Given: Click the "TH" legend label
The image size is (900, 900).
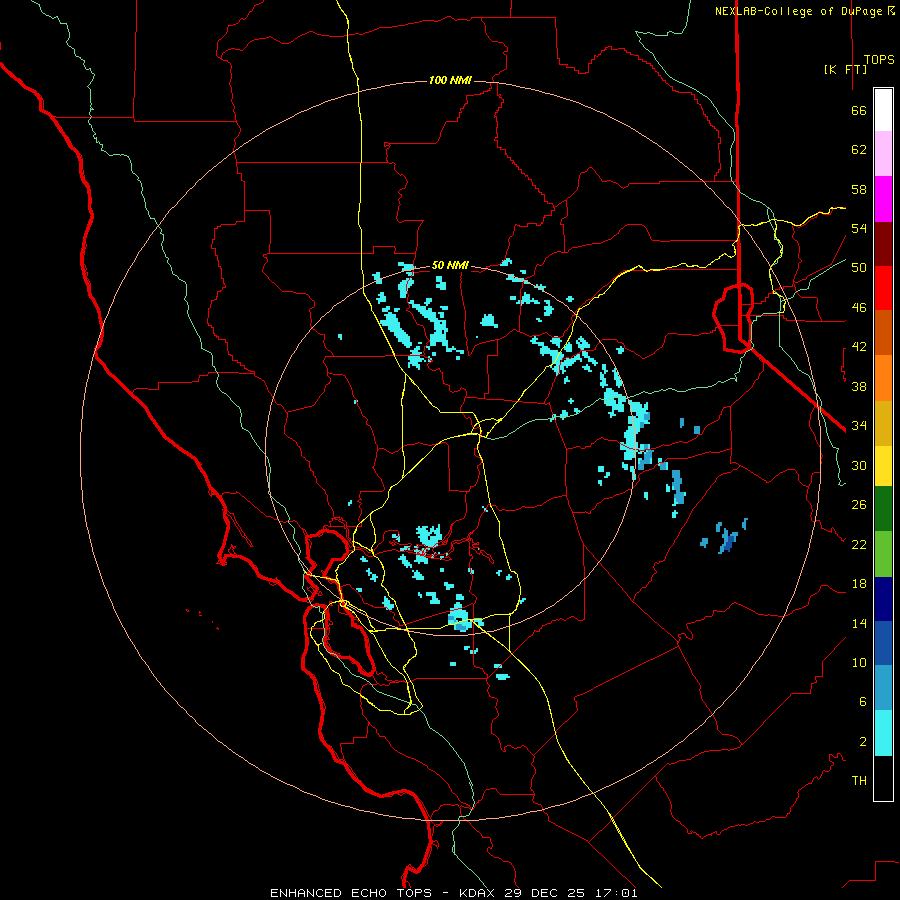Looking at the screenshot, I should (x=859, y=781).
